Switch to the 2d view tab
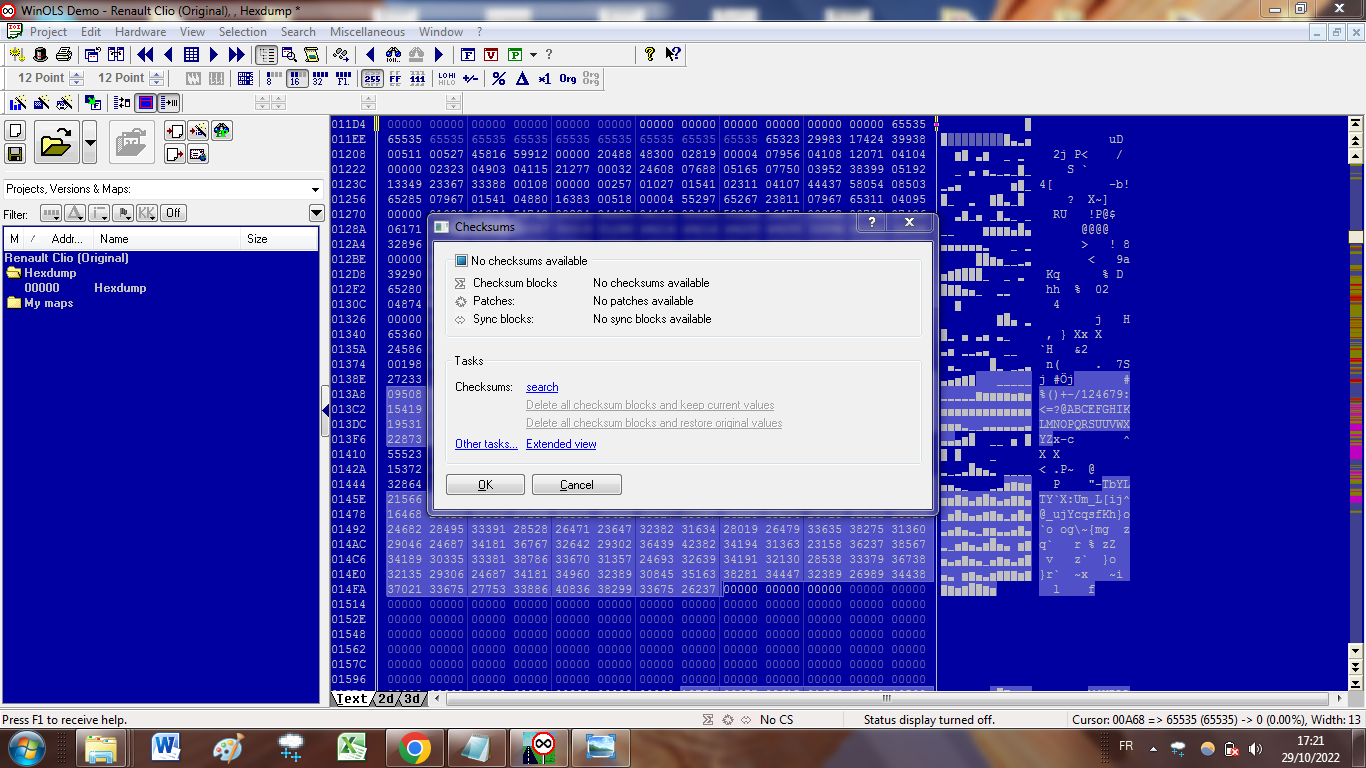Screen dimensions: 1366x768 pyautogui.click(x=386, y=699)
